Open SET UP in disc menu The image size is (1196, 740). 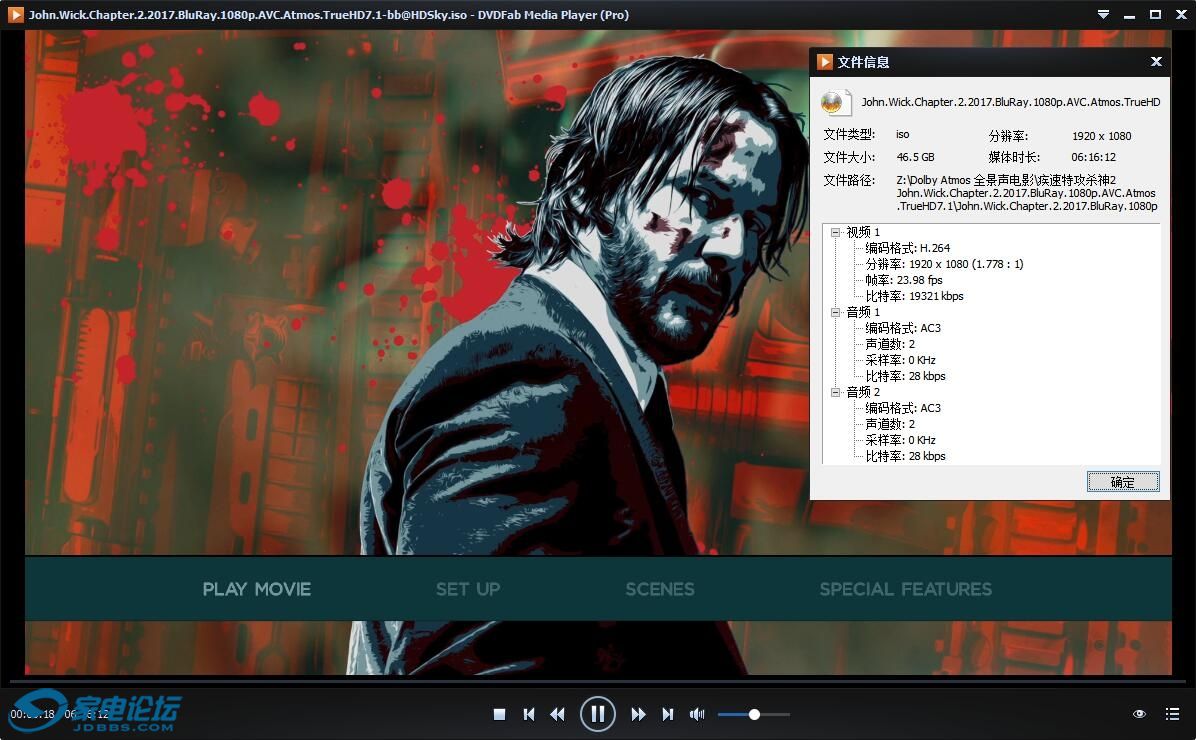click(468, 589)
